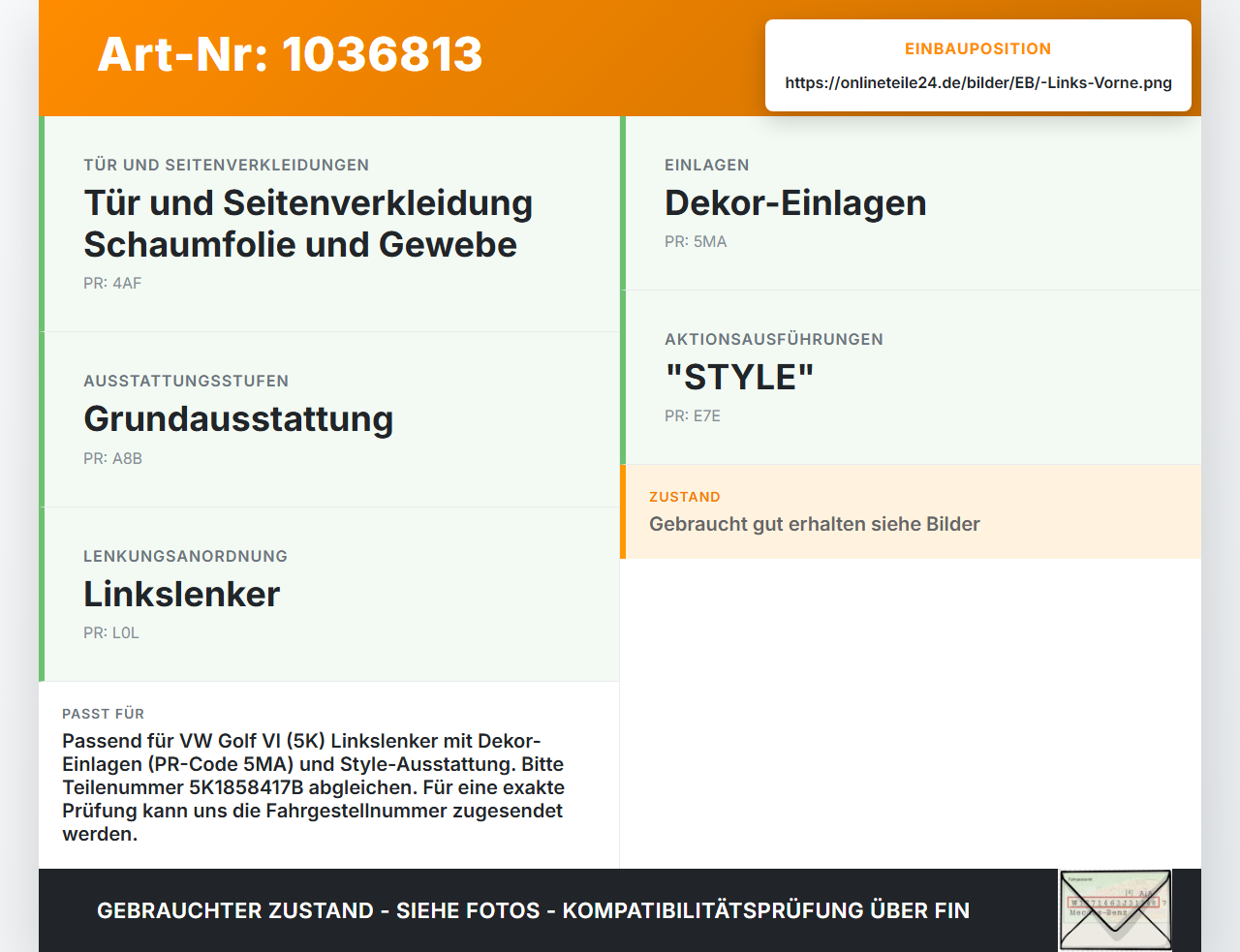Click the envelope image in footer
The width and height of the screenshot is (1240, 952).
(x=1115, y=910)
